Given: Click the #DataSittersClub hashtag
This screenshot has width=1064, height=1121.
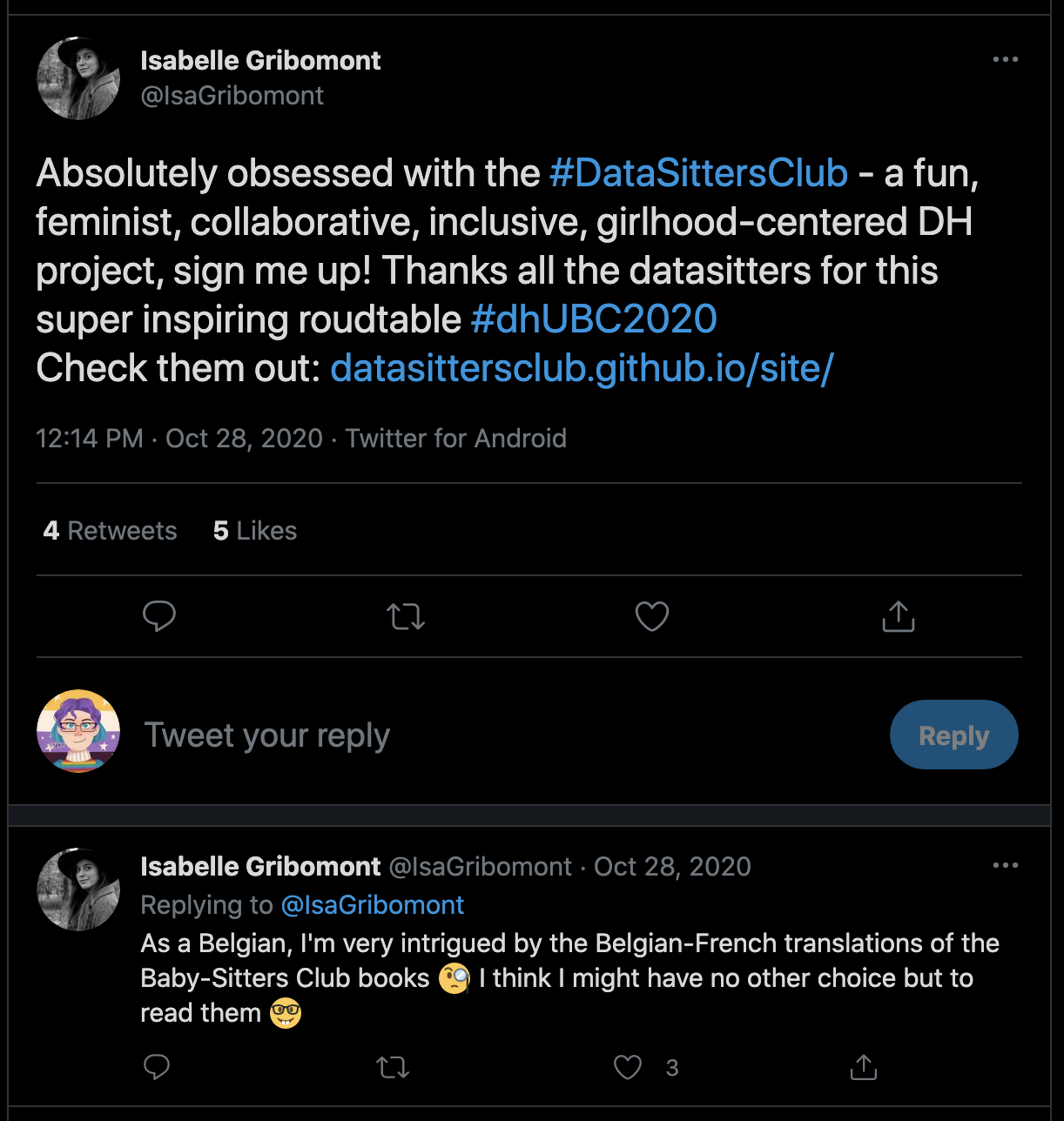Looking at the screenshot, I should (x=697, y=173).
